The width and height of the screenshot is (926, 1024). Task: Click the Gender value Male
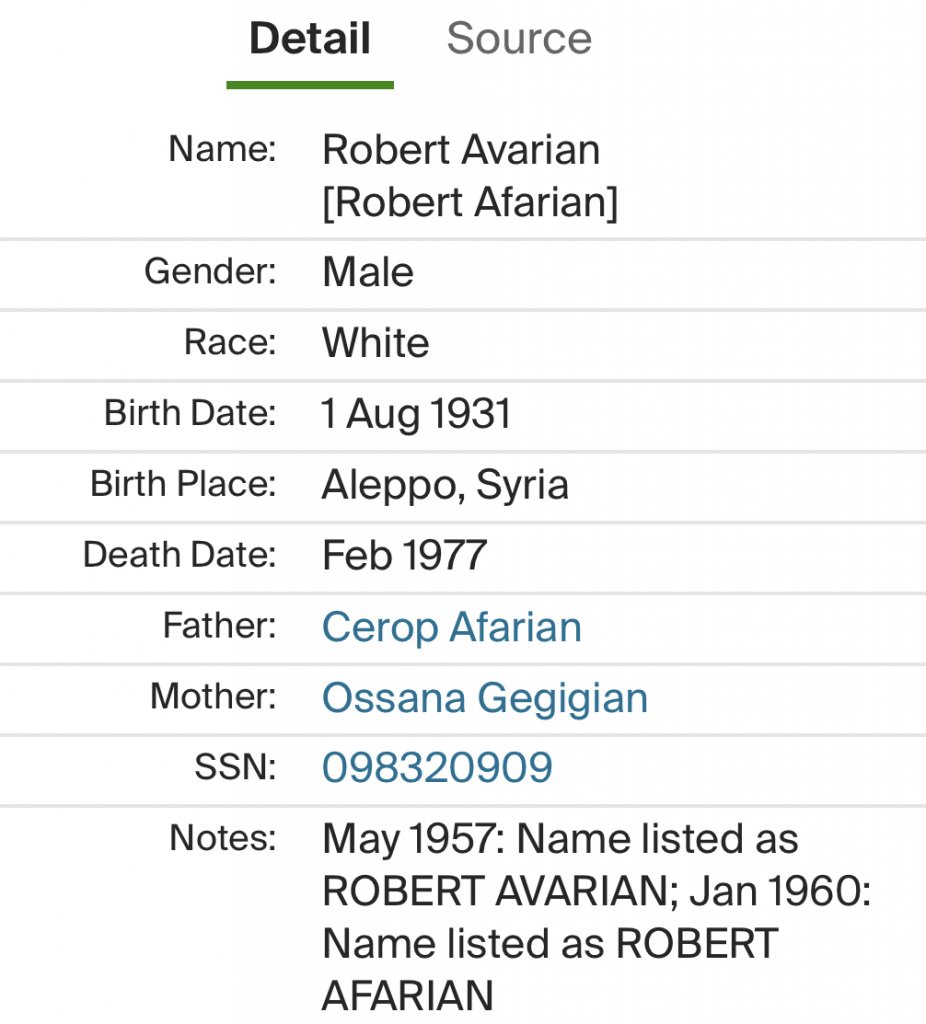[368, 272]
